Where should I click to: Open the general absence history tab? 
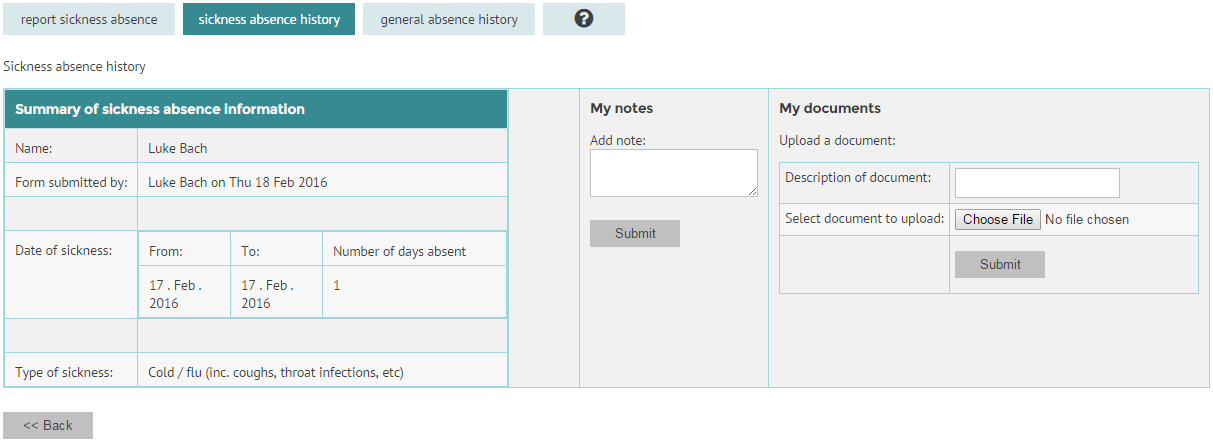click(x=449, y=19)
